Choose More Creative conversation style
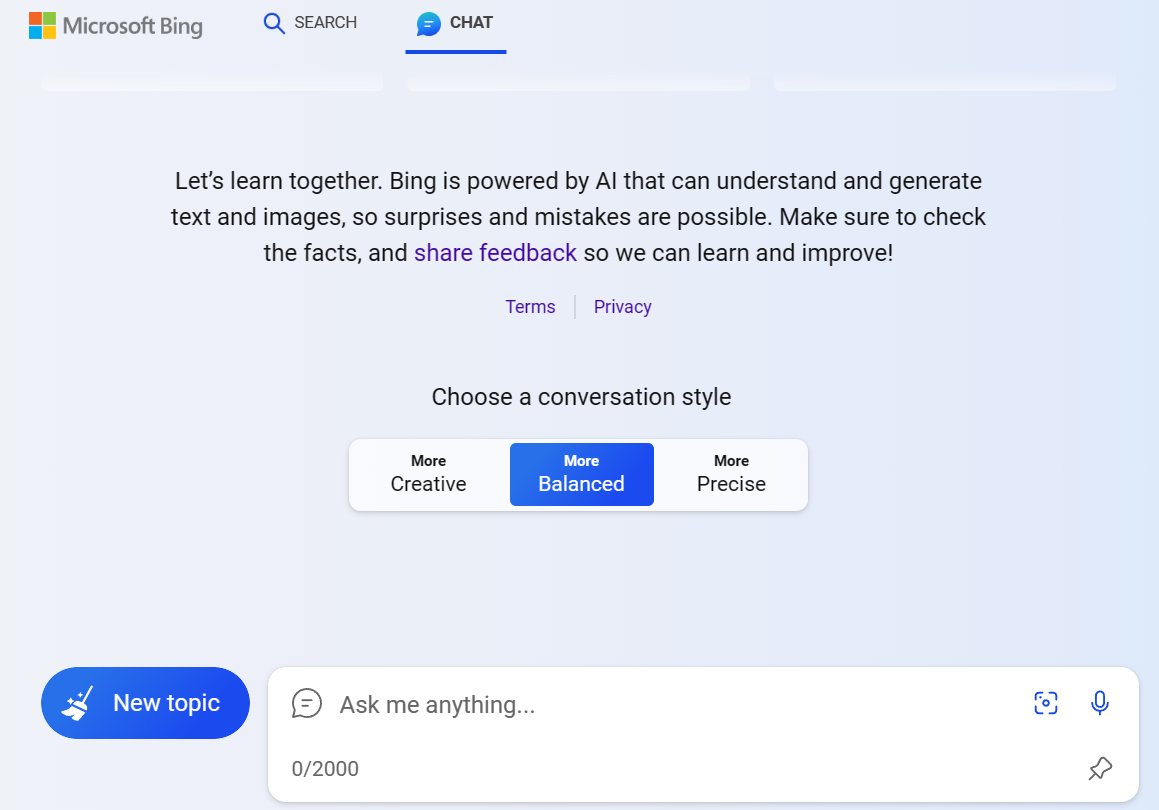Screen dimensions: 1159x810 coord(429,474)
